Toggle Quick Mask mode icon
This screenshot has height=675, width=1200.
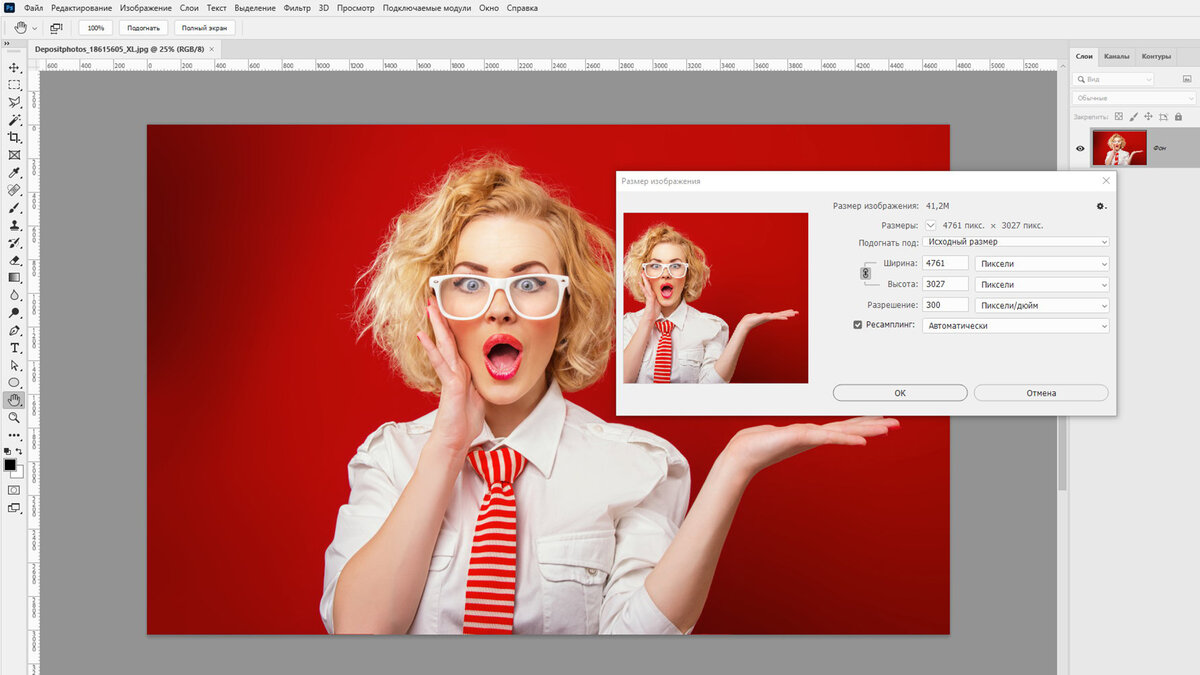(14, 490)
